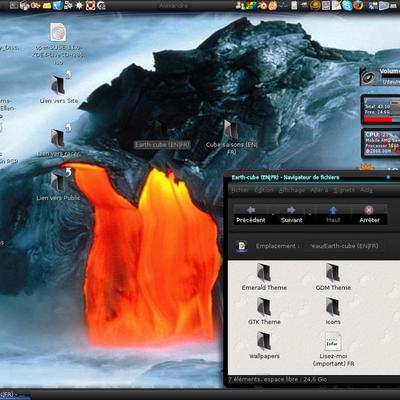Open the Précédent history dropdown arrow

click(272, 213)
